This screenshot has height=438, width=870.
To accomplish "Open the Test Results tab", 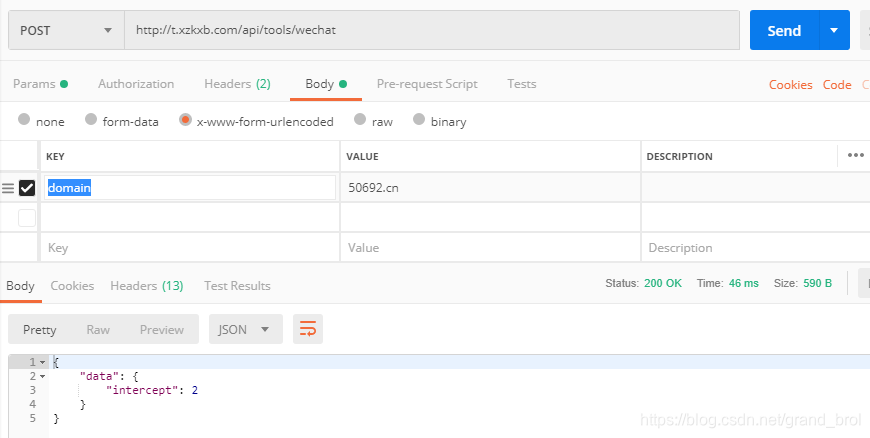I will click(237, 286).
